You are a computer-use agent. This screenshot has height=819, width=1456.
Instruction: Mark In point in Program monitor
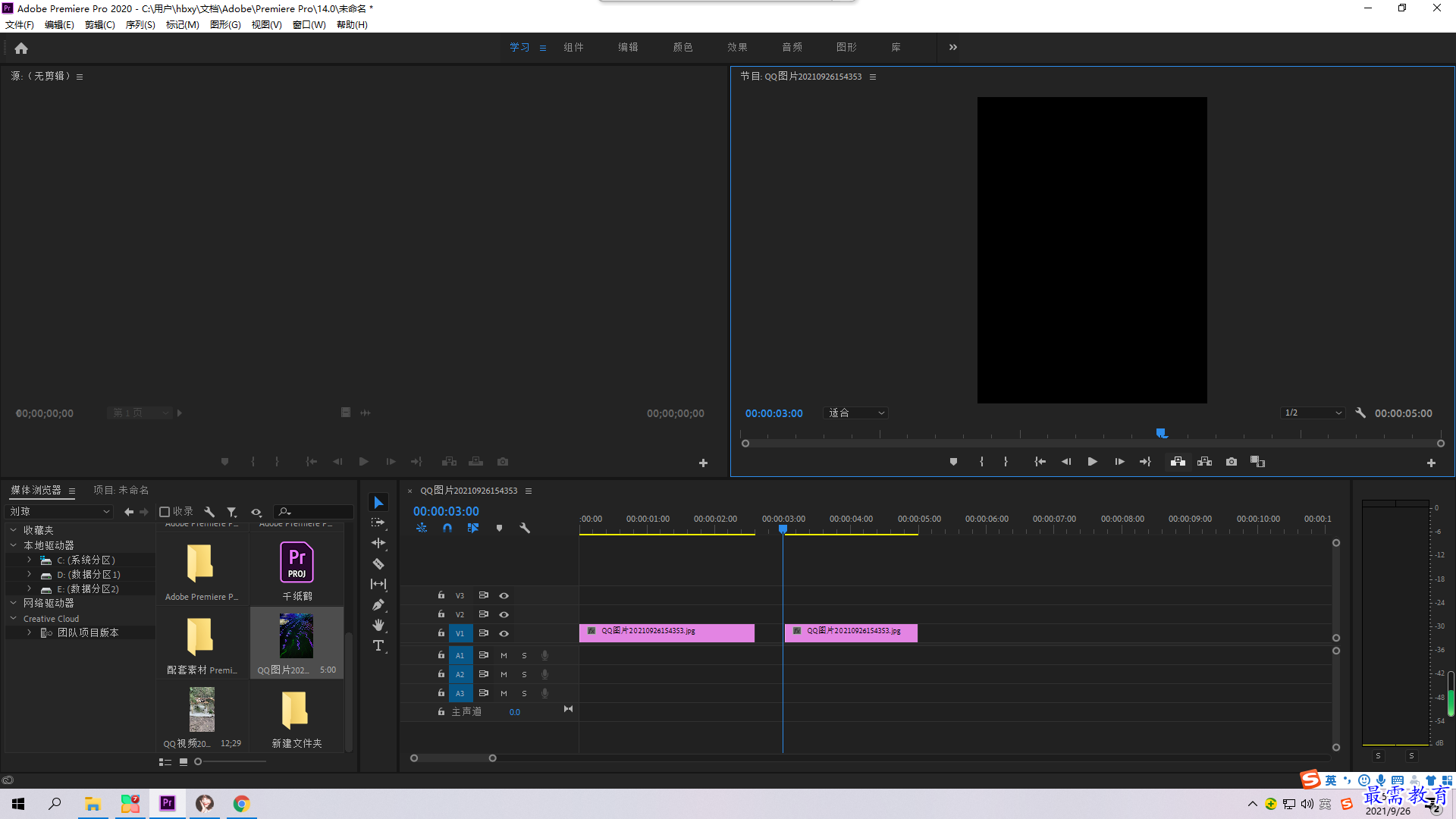point(981,462)
